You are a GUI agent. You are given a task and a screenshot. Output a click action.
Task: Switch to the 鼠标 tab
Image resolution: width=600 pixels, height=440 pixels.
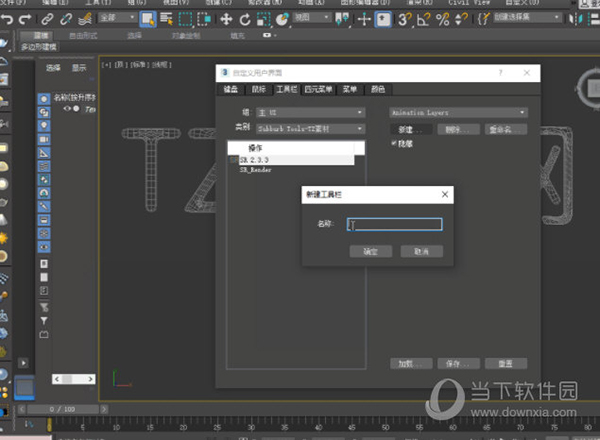[x=259, y=89]
